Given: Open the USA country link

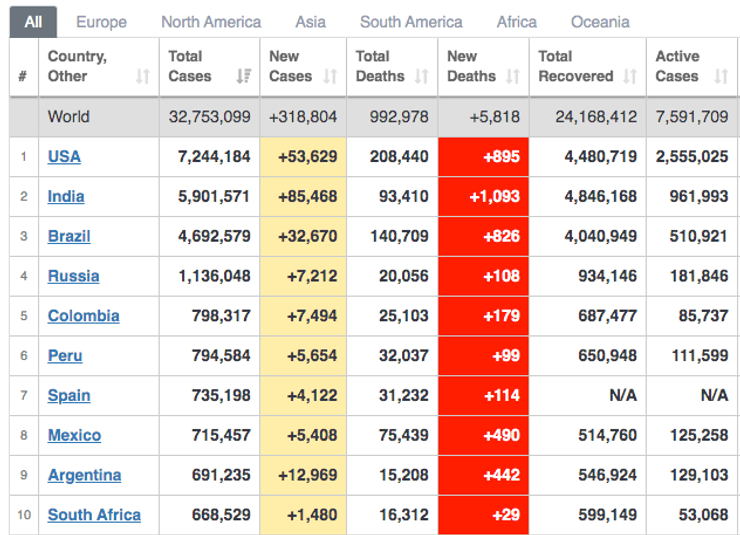Looking at the screenshot, I should [x=64, y=157].
